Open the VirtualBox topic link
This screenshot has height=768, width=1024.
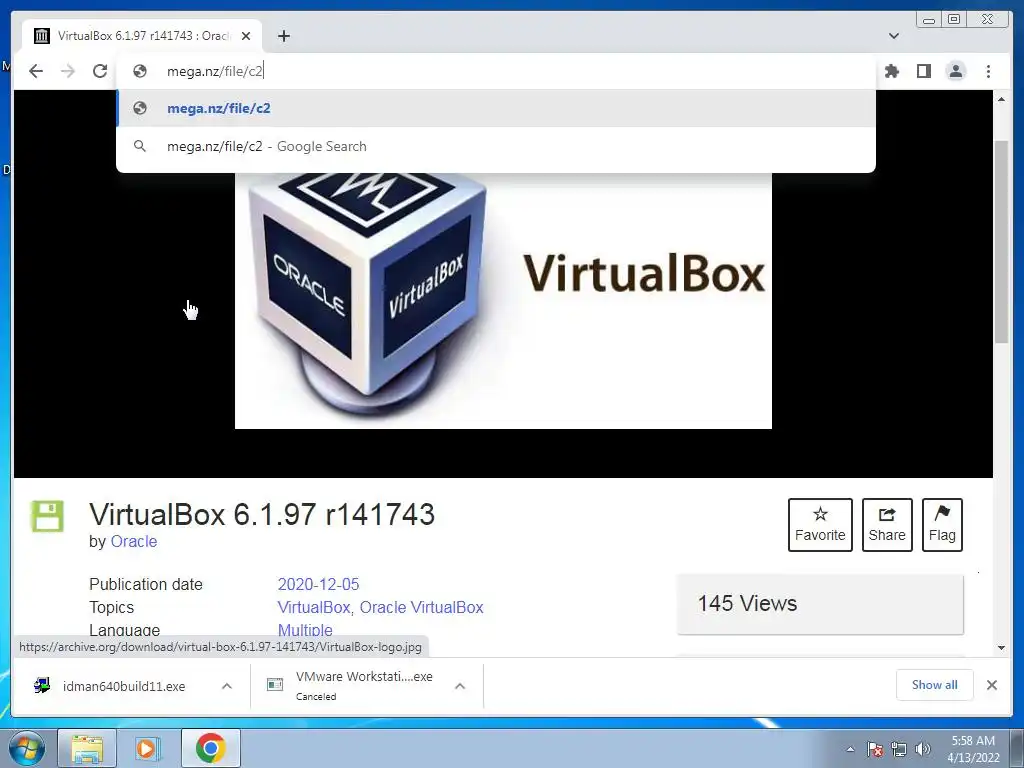point(313,607)
